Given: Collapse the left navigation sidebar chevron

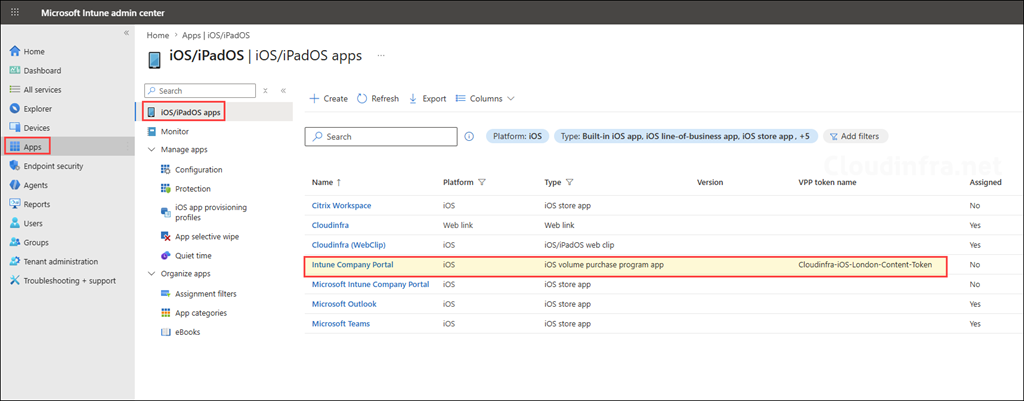Looking at the screenshot, I should pyautogui.click(x=126, y=33).
